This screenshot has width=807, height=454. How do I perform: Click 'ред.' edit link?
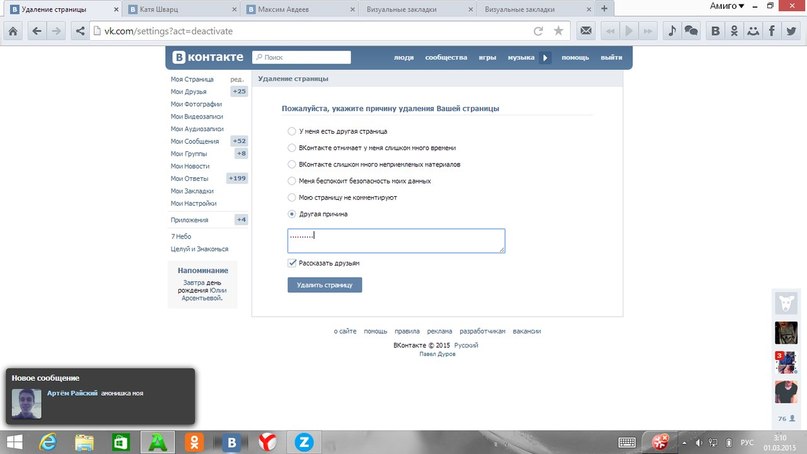[x=237, y=79]
